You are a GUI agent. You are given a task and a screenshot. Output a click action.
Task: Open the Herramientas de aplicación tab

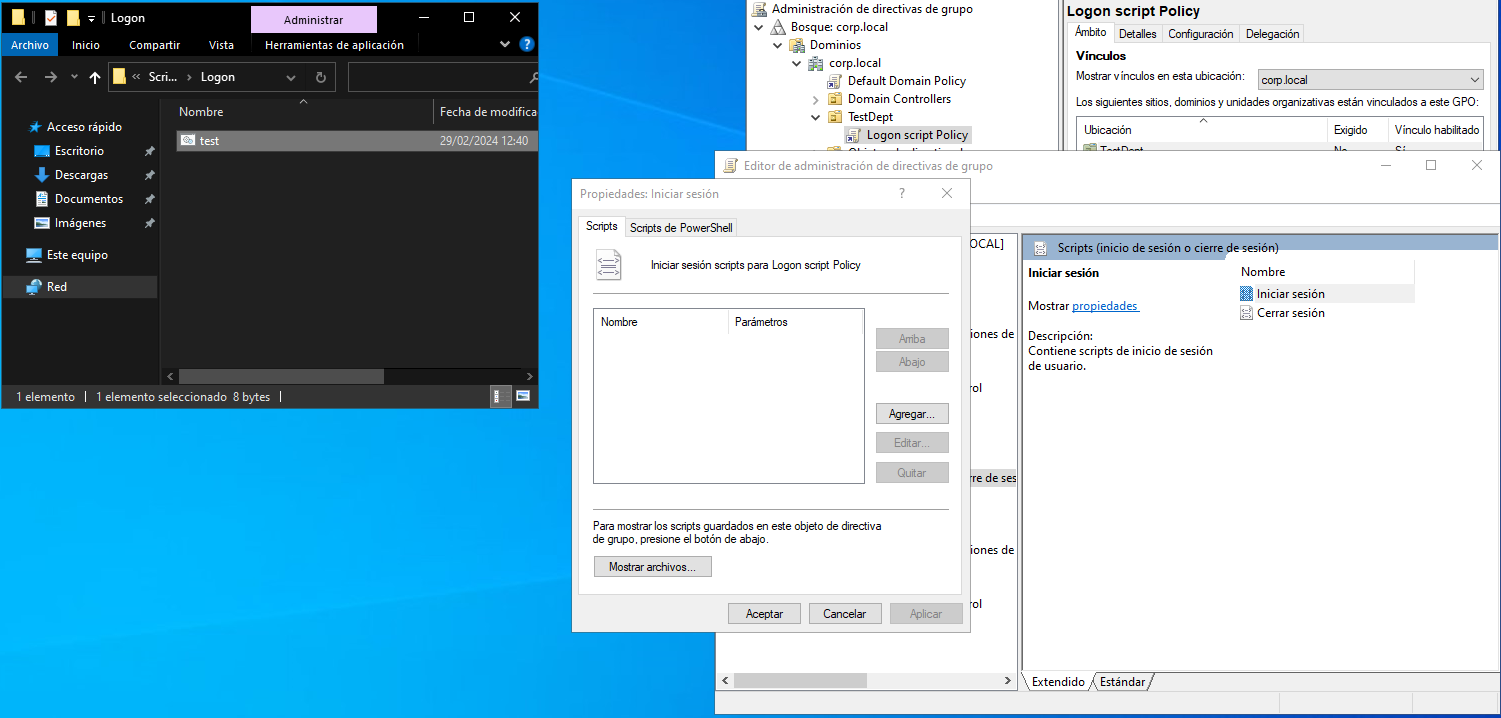(x=335, y=45)
